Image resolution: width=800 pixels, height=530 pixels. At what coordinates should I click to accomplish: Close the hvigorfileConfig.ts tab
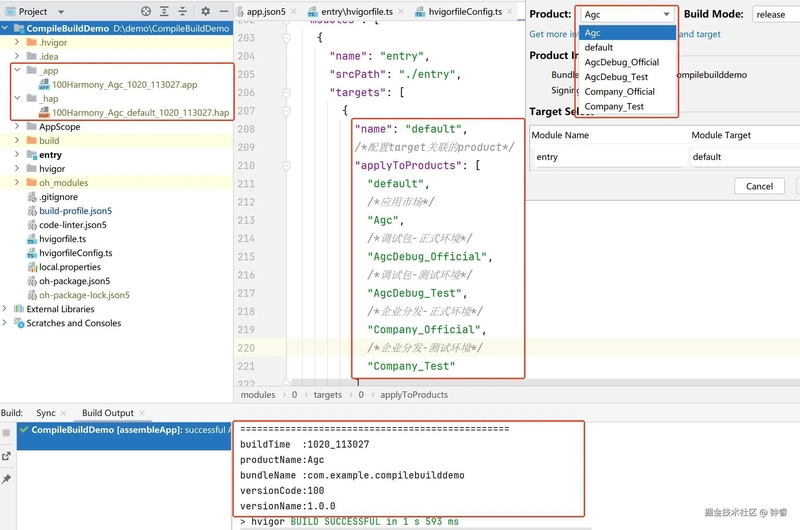point(510,11)
